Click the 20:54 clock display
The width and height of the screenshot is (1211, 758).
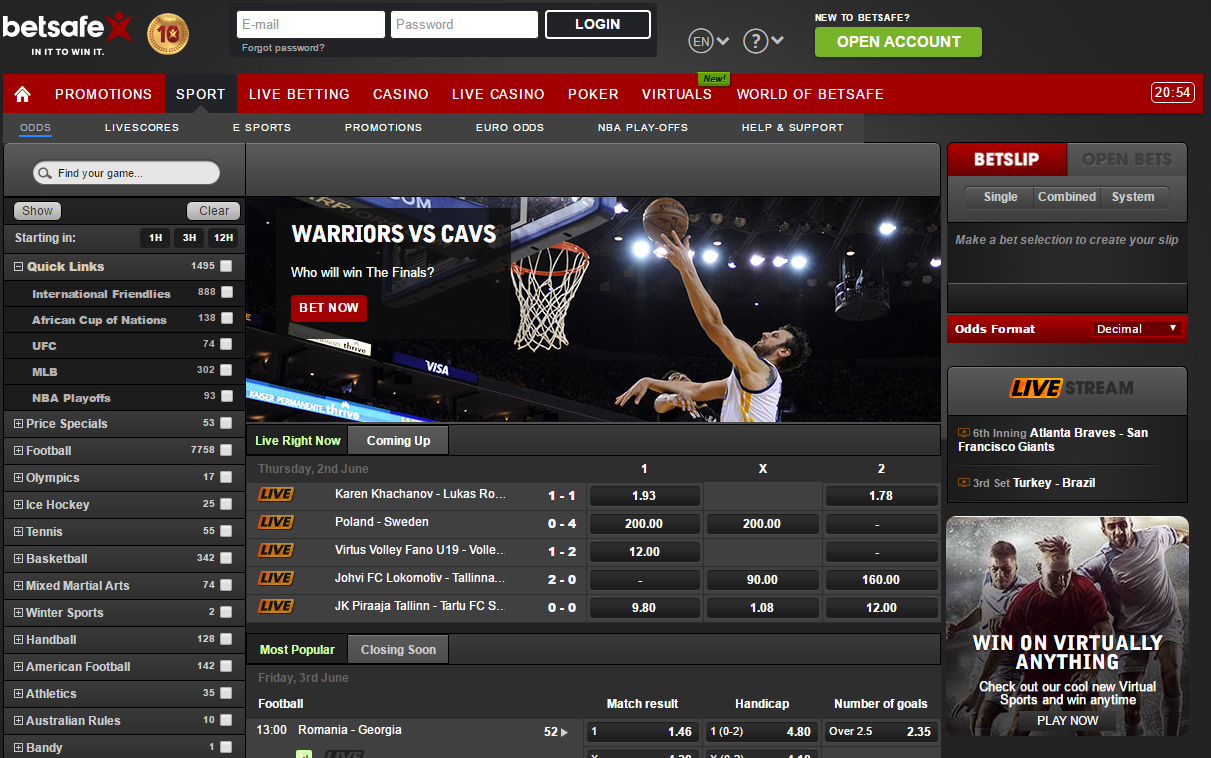point(1173,93)
